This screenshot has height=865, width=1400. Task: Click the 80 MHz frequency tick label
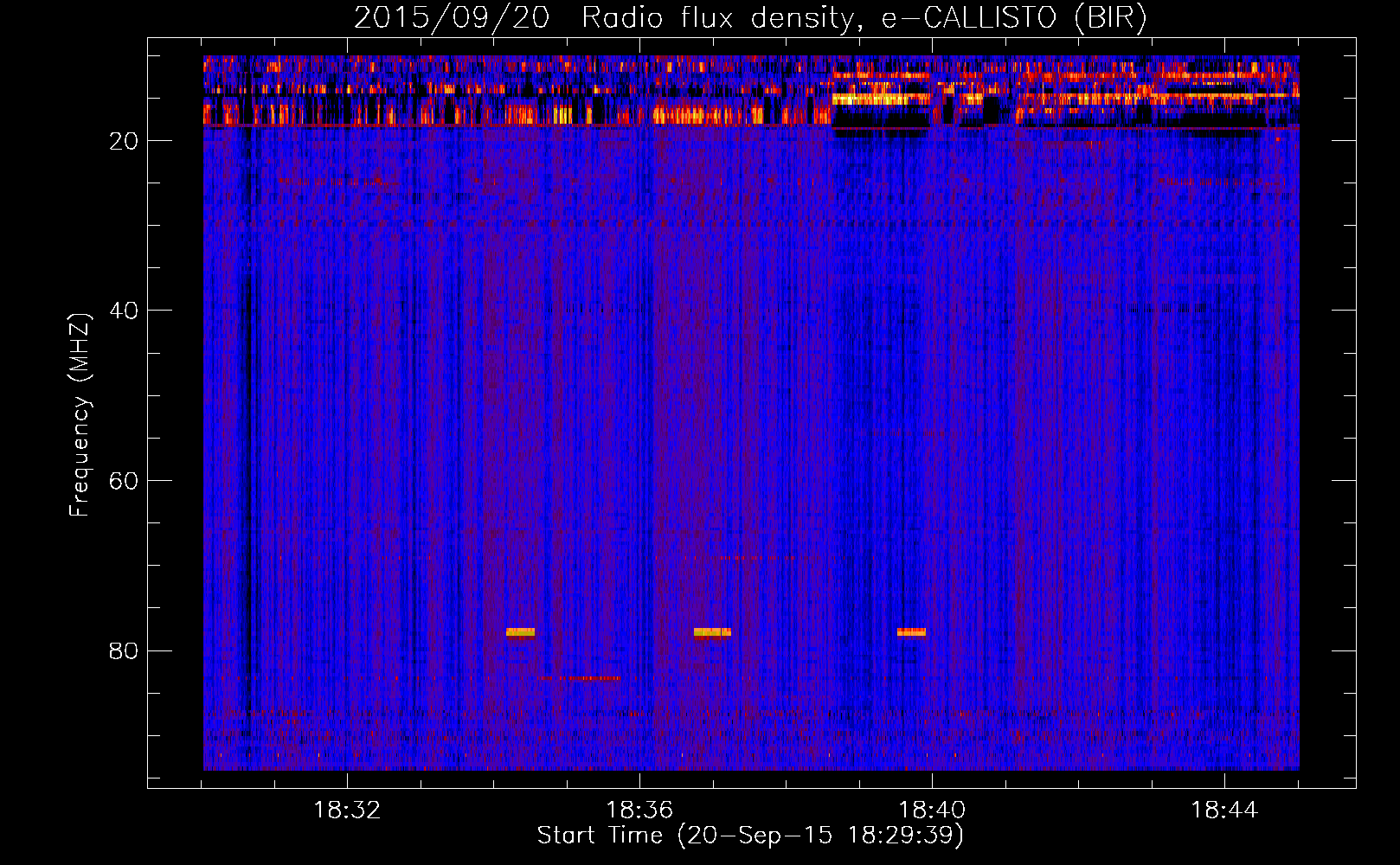point(124,650)
